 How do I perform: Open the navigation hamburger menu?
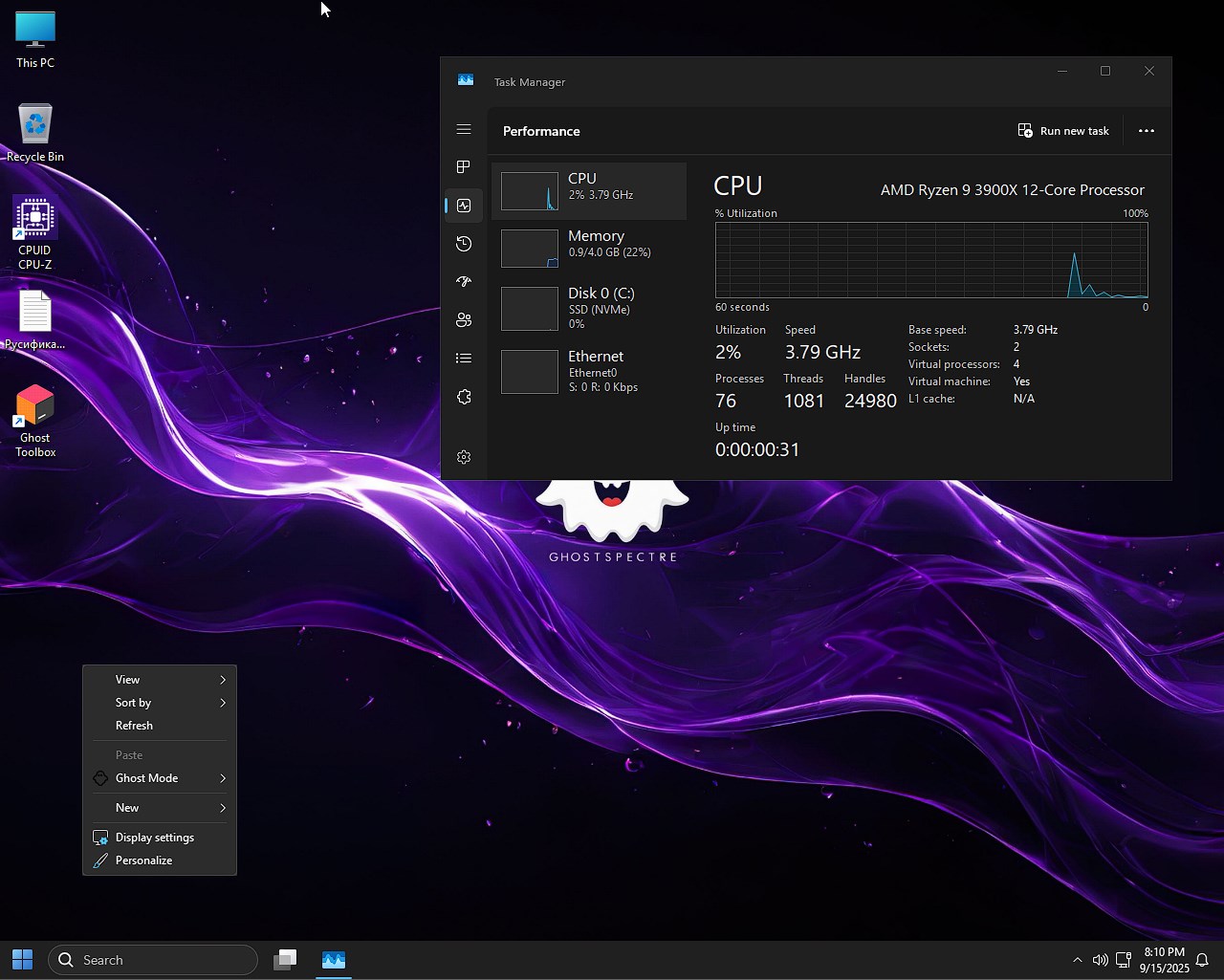[x=464, y=128]
